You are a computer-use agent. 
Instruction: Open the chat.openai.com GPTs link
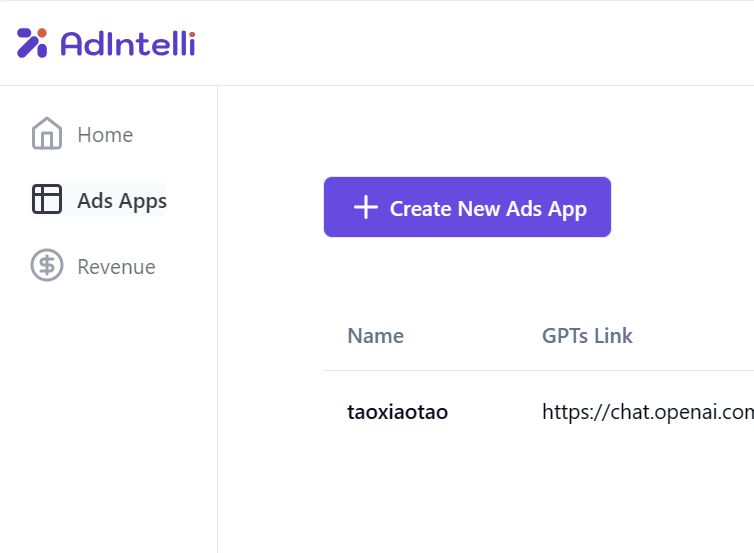click(x=648, y=412)
